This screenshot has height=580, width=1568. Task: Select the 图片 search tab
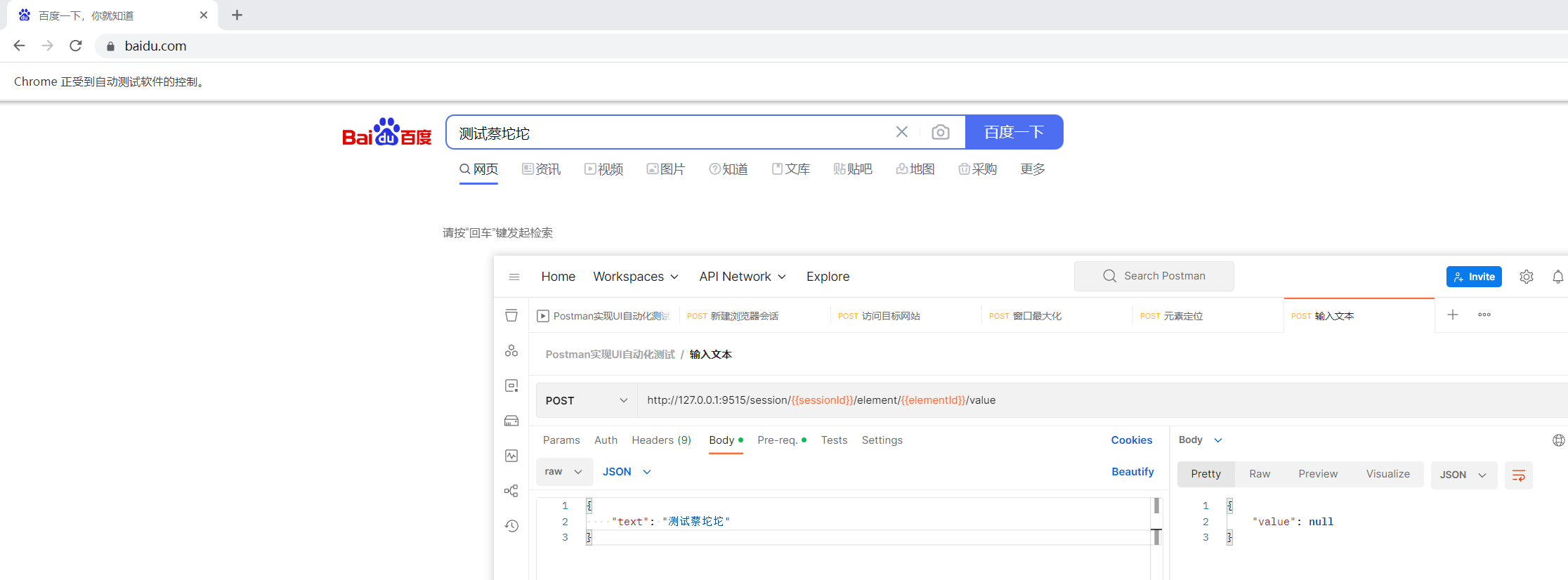665,169
